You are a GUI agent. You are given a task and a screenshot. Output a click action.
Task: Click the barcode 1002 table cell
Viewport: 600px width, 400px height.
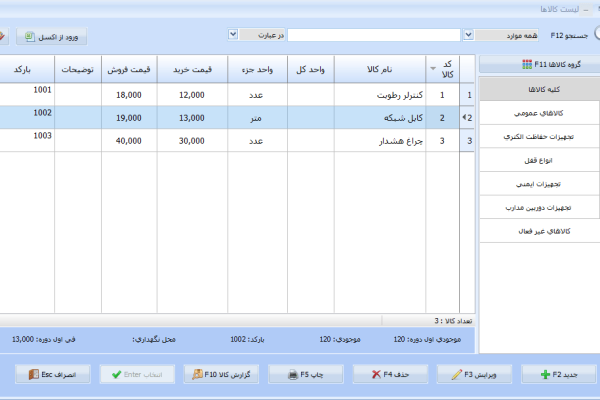click(27, 118)
